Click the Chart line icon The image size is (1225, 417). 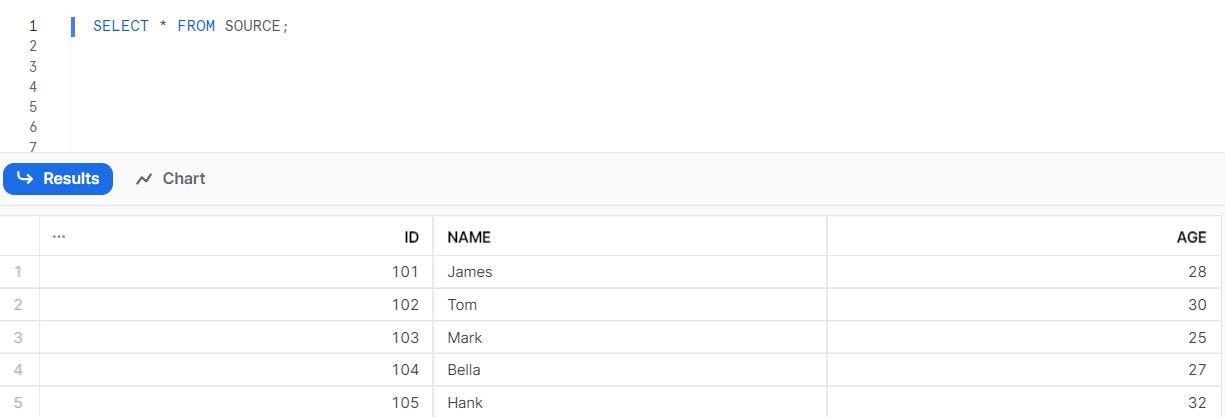click(x=144, y=179)
